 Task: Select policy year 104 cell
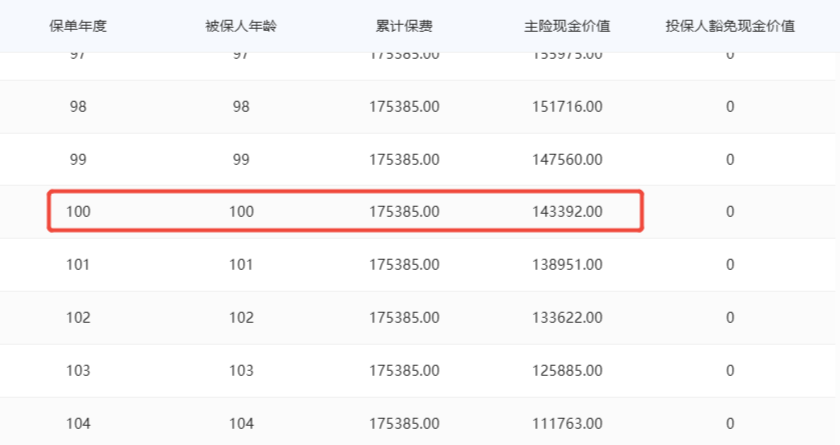78,424
